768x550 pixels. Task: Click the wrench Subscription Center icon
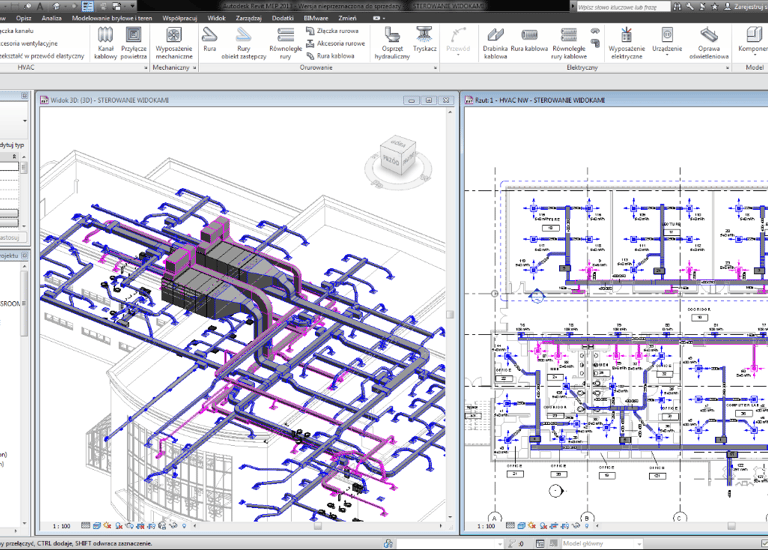pos(690,6)
